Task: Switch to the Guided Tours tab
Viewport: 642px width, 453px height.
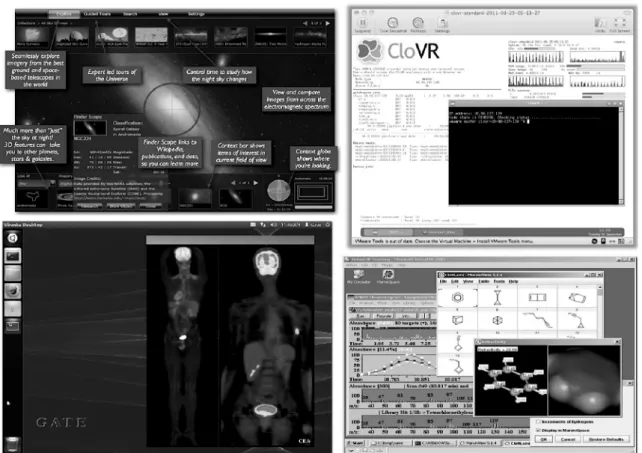Action: (97, 14)
